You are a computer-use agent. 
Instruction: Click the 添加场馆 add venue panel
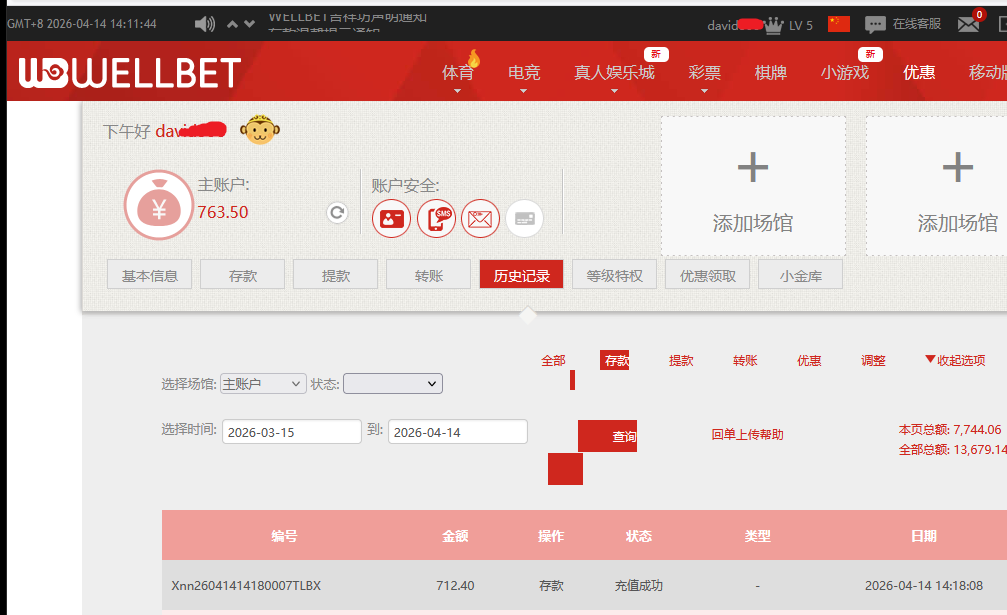click(753, 185)
